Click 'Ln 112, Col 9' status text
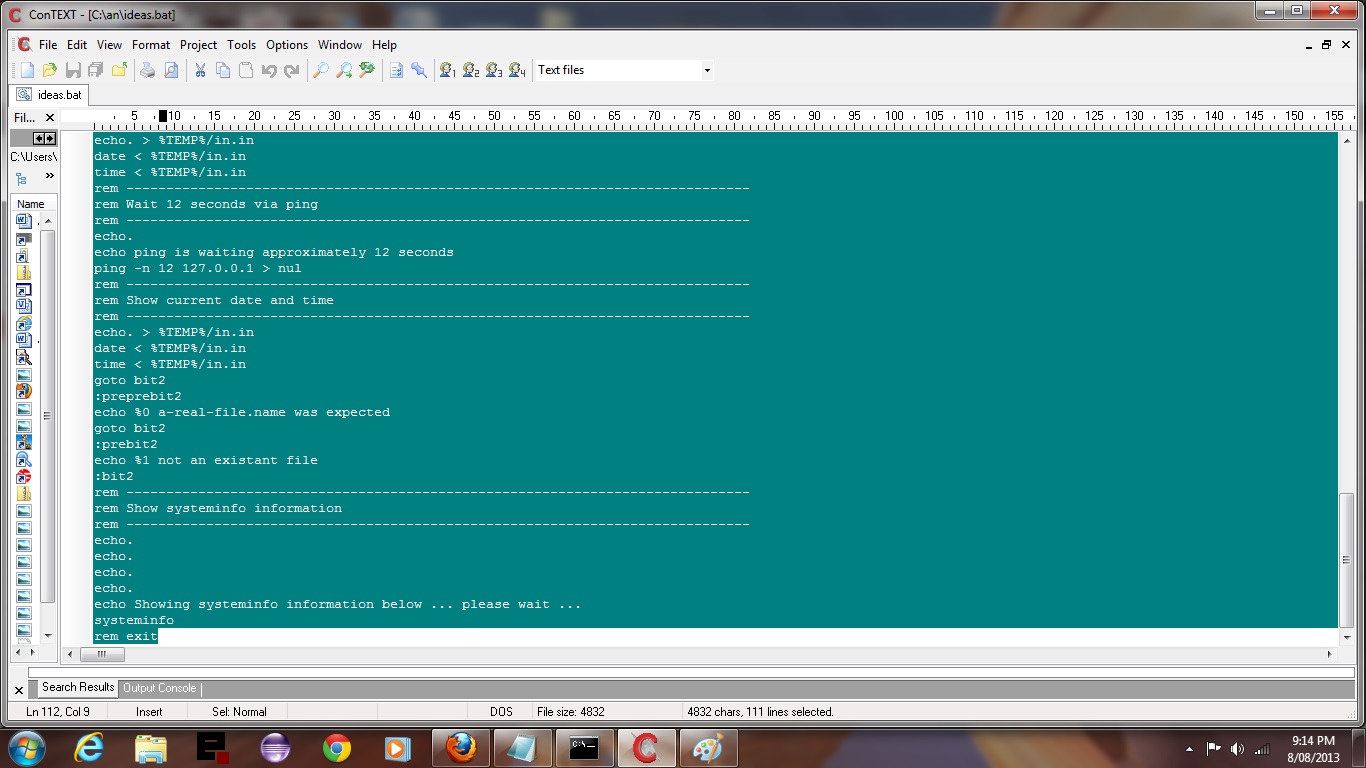 pos(58,712)
